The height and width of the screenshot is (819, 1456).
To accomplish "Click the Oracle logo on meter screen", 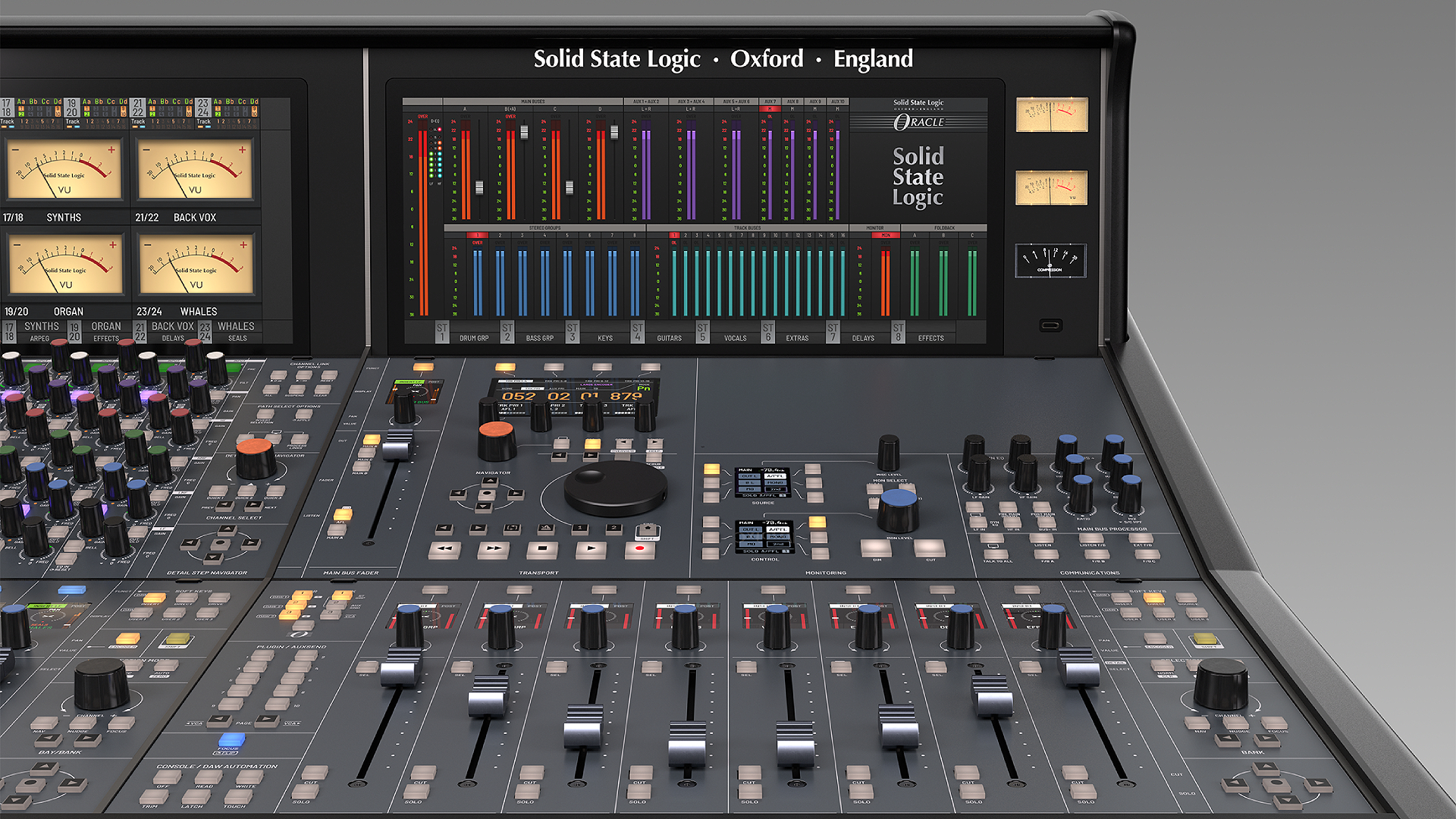I will [918, 121].
